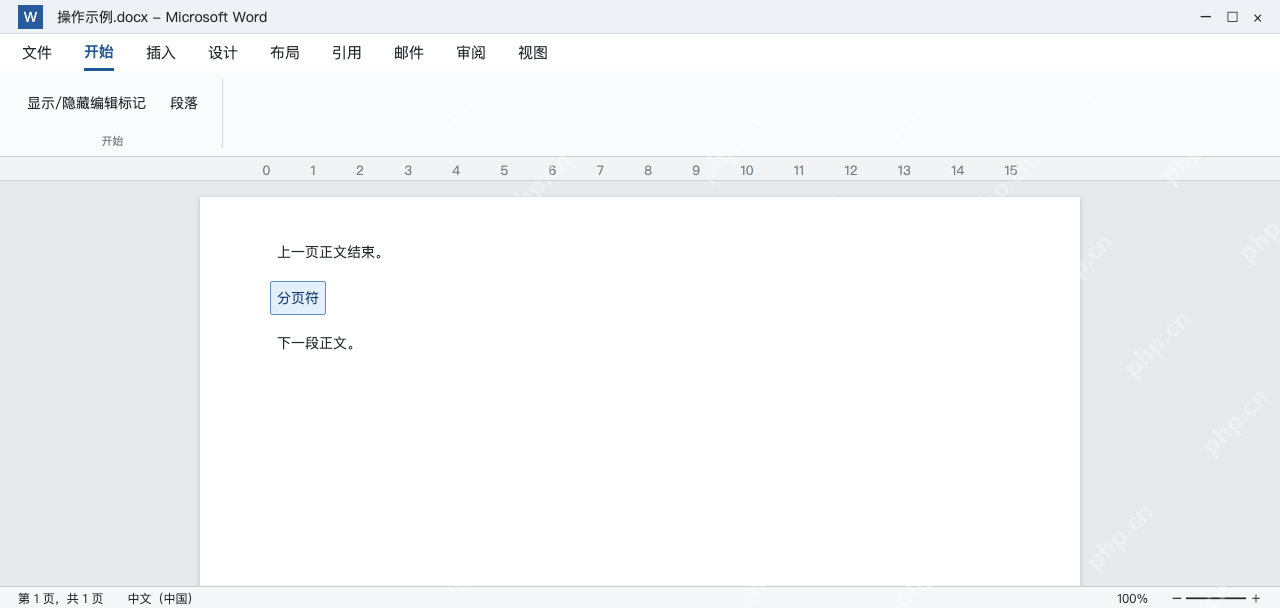The height and width of the screenshot is (608, 1280).
Task: Click the text 上一页正文结束。
Action: coord(331,252)
